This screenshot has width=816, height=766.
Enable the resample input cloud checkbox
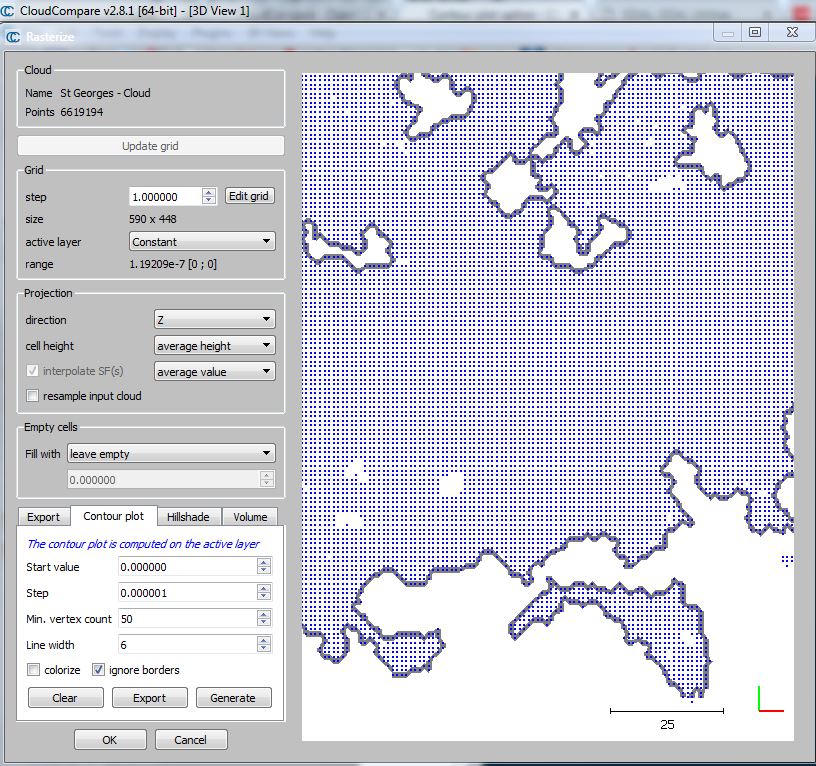pyautogui.click(x=33, y=396)
